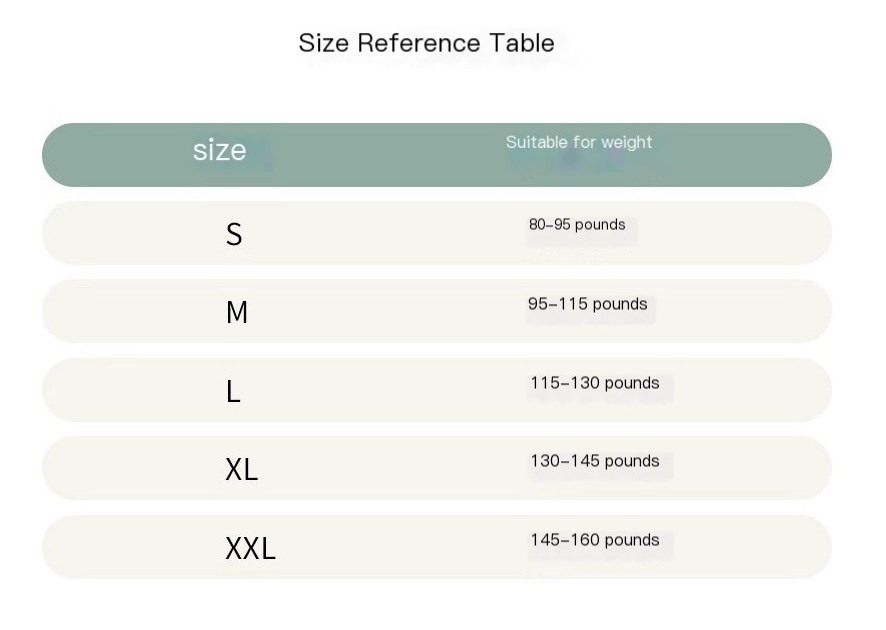This screenshot has width=886, height=630.
Task: Select the L size label
Action: click(x=233, y=391)
